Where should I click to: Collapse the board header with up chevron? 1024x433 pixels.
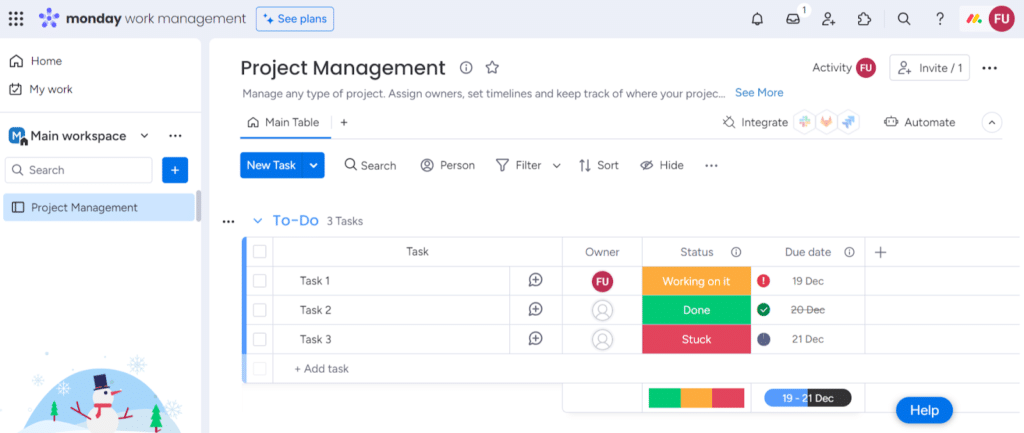992,122
